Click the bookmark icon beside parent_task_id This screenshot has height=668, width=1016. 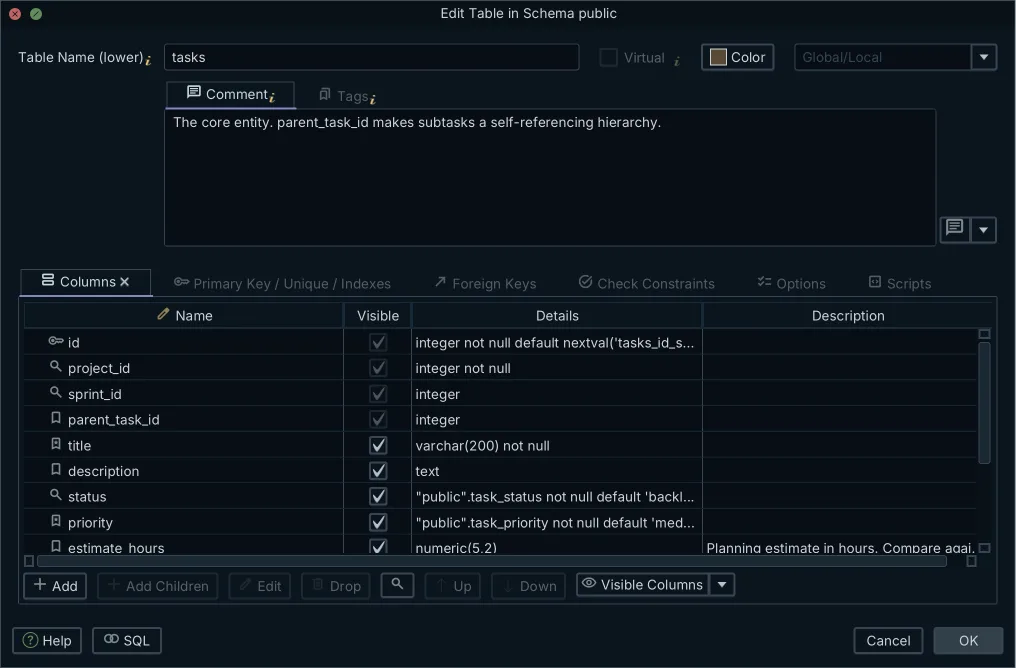[56, 419]
